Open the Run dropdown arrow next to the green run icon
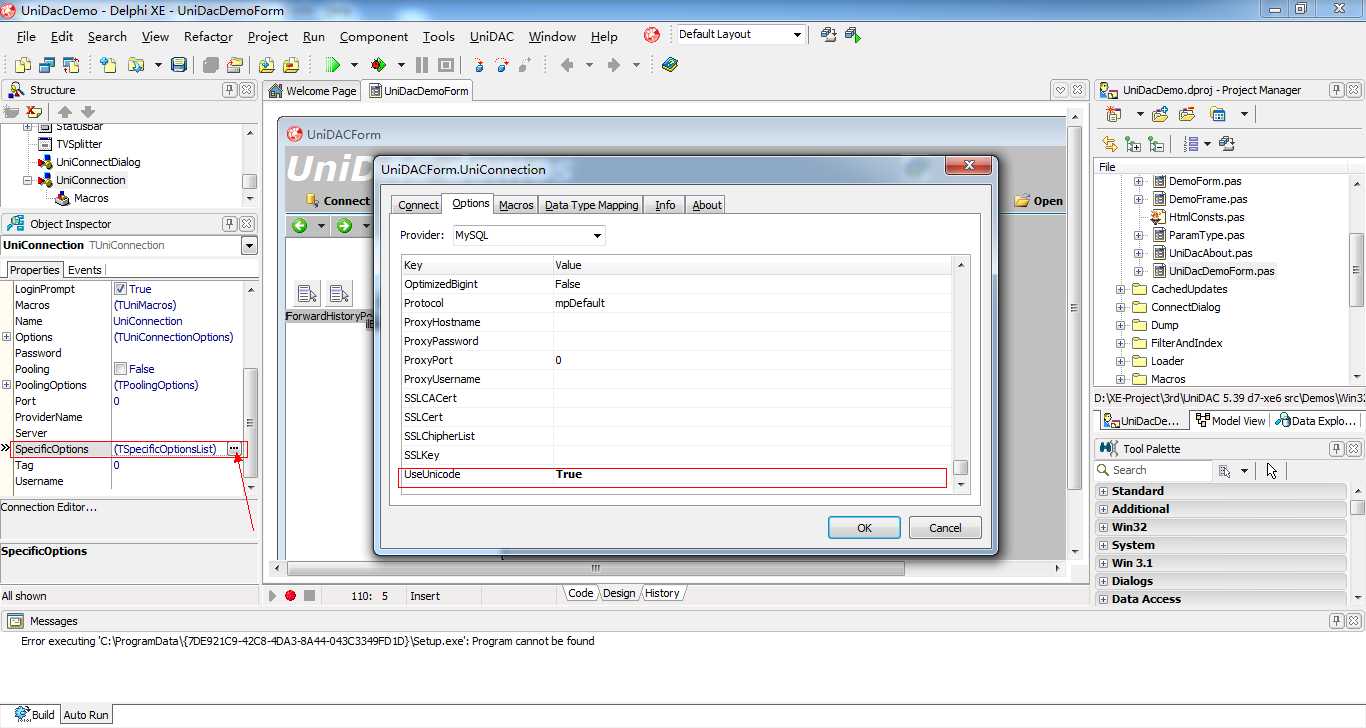Screen dimensions: 1366x728 pyautogui.click(x=354, y=65)
